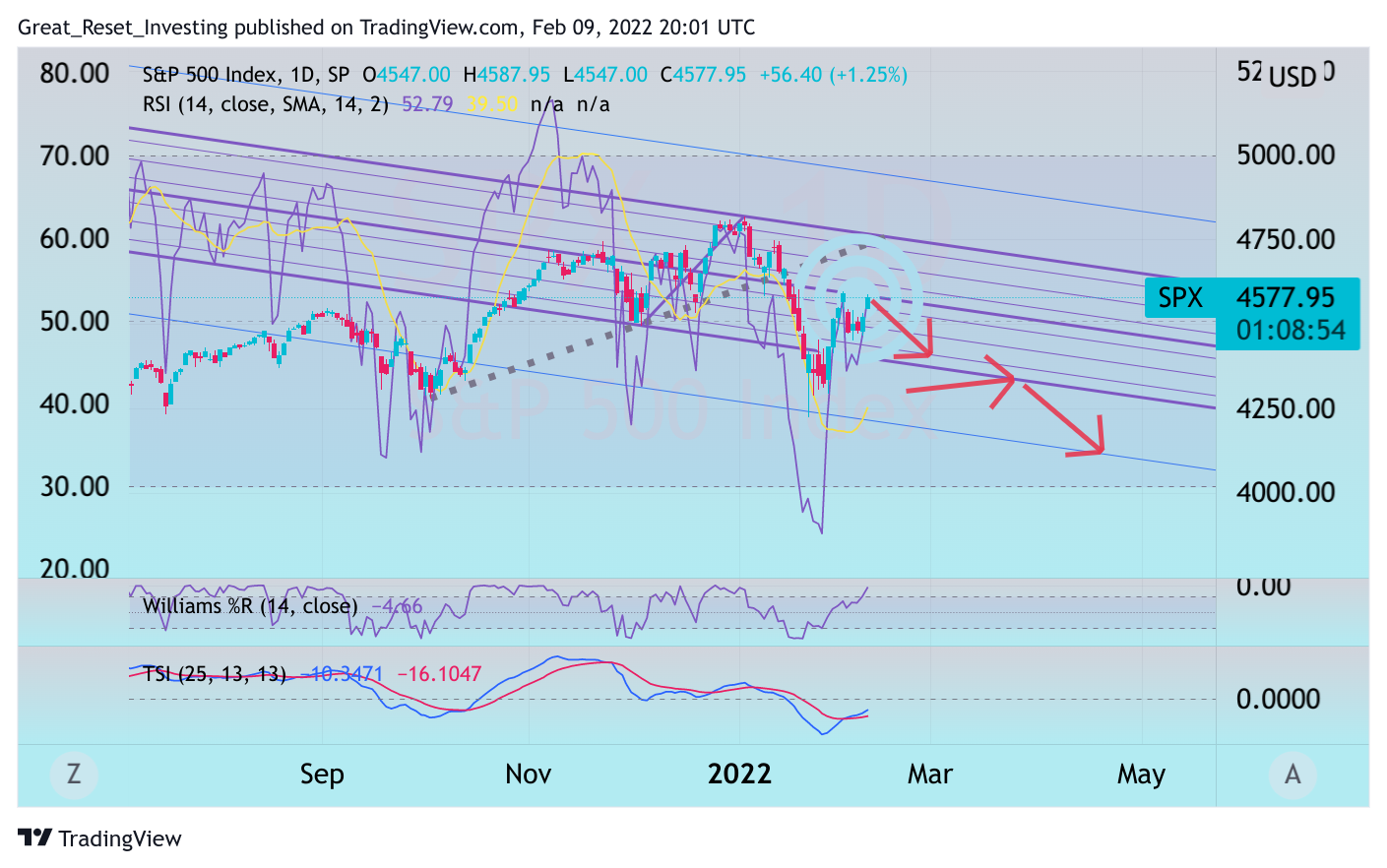This screenshot has height=868, width=1387.
Task: Click the TSI value -16.1047
Action: coord(439,674)
